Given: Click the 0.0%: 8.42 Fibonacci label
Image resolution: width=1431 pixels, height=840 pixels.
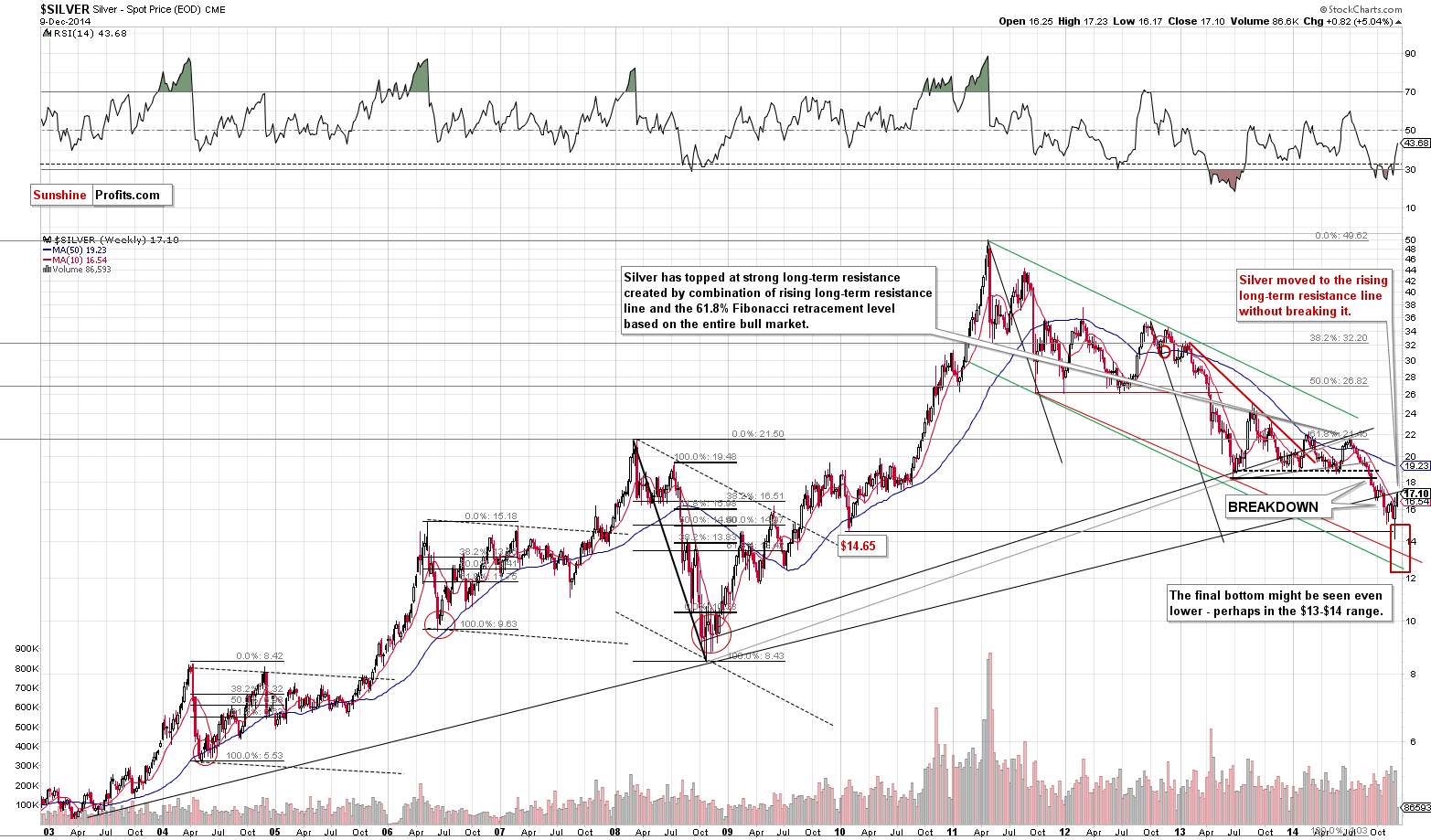Looking at the screenshot, I should tap(260, 655).
